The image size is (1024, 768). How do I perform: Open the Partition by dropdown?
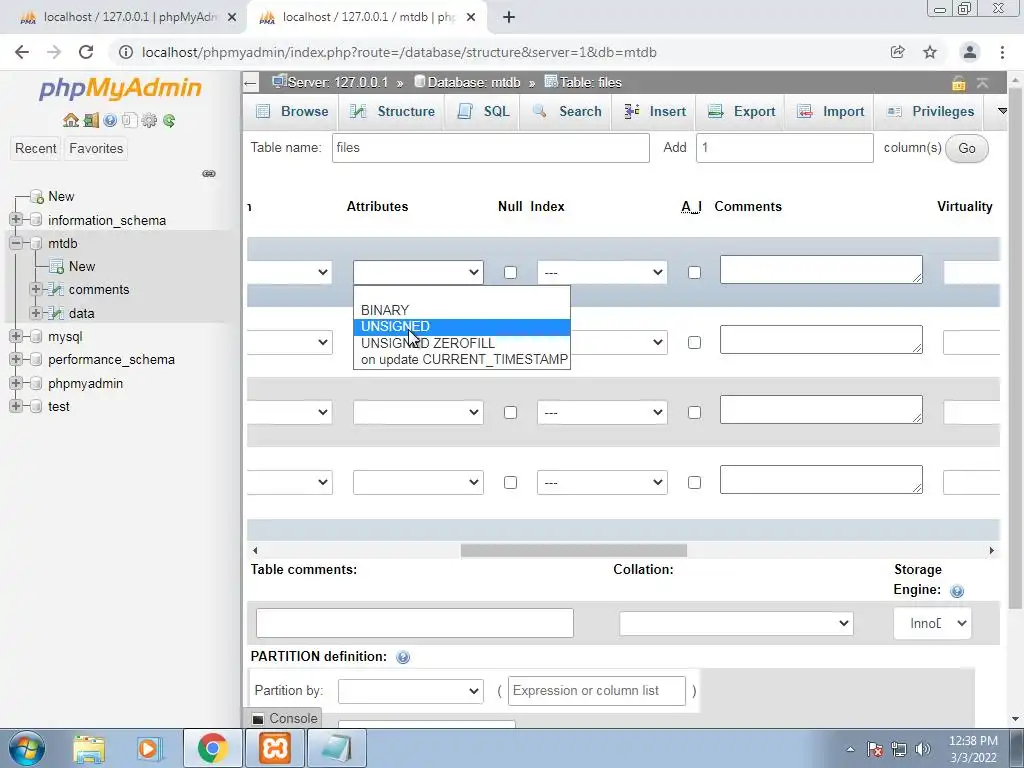click(x=411, y=691)
